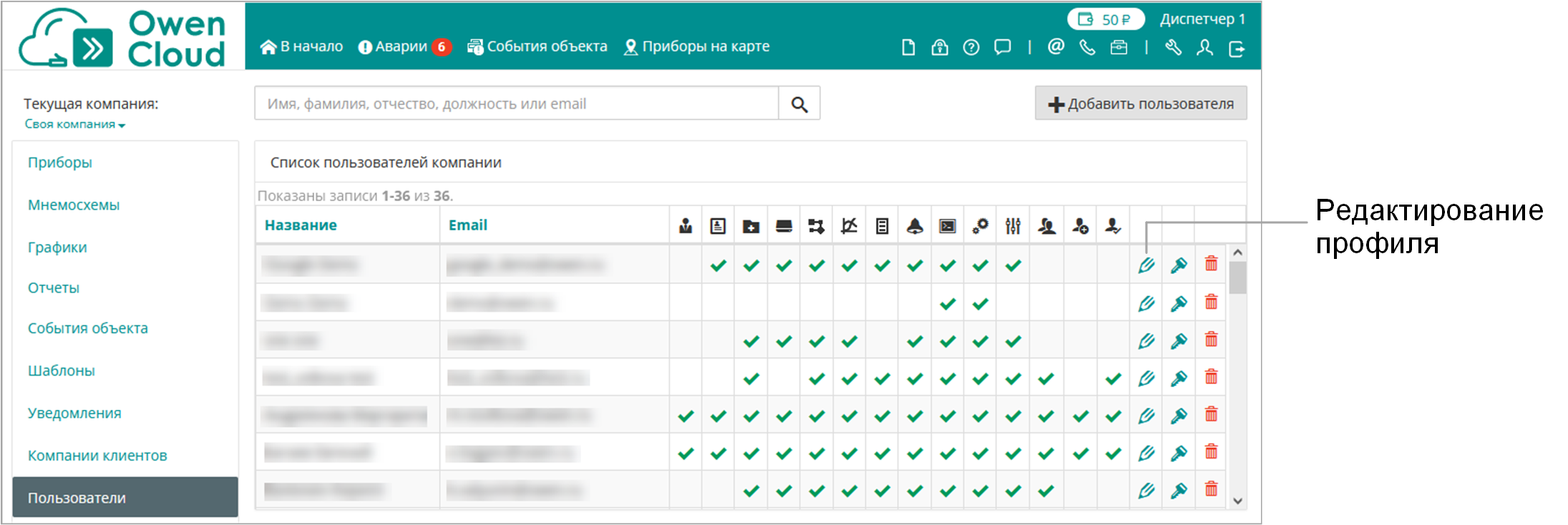Click the magnifier search button
This screenshot has width=1568, height=525.
(x=799, y=104)
